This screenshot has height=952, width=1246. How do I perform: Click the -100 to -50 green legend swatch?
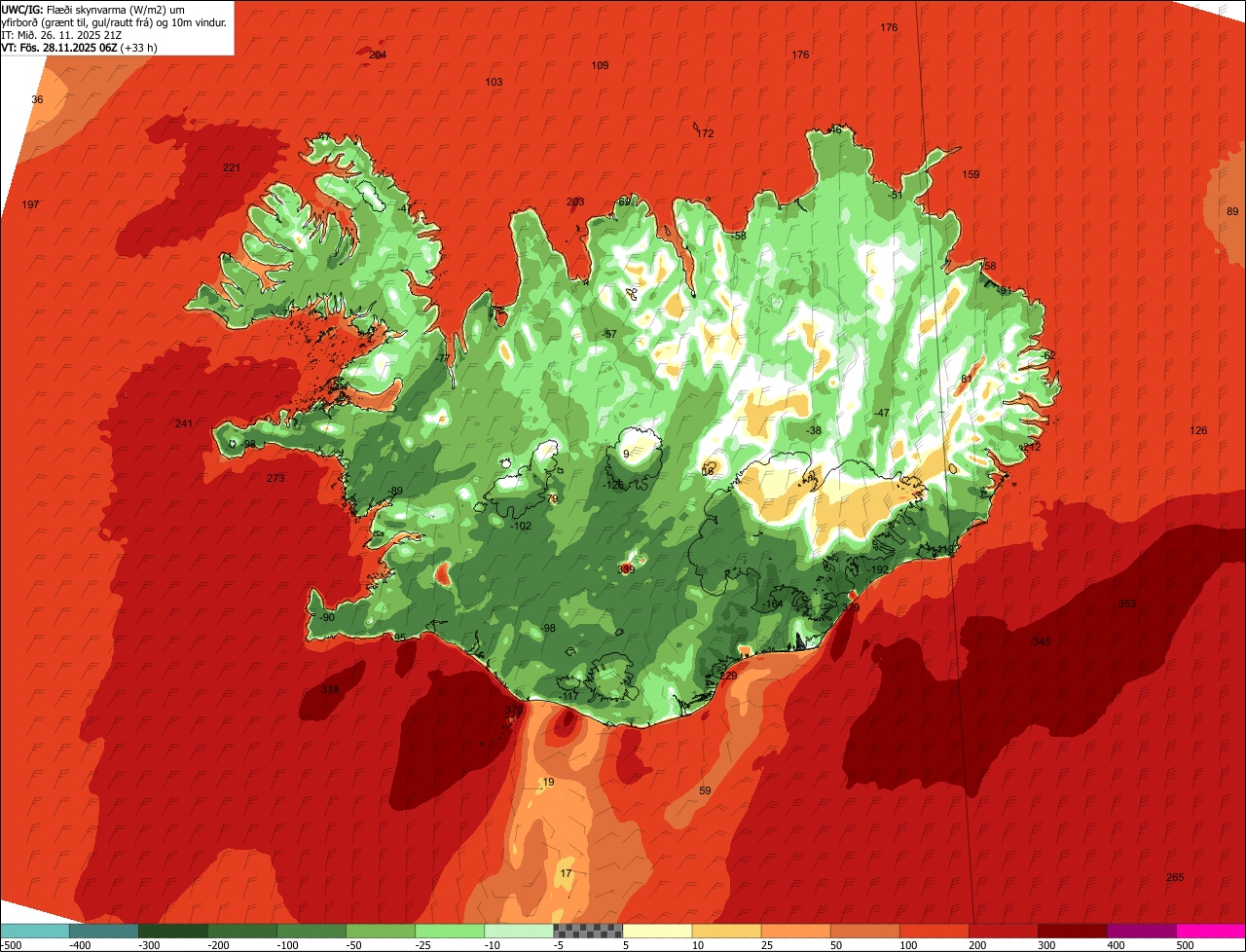[311, 931]
